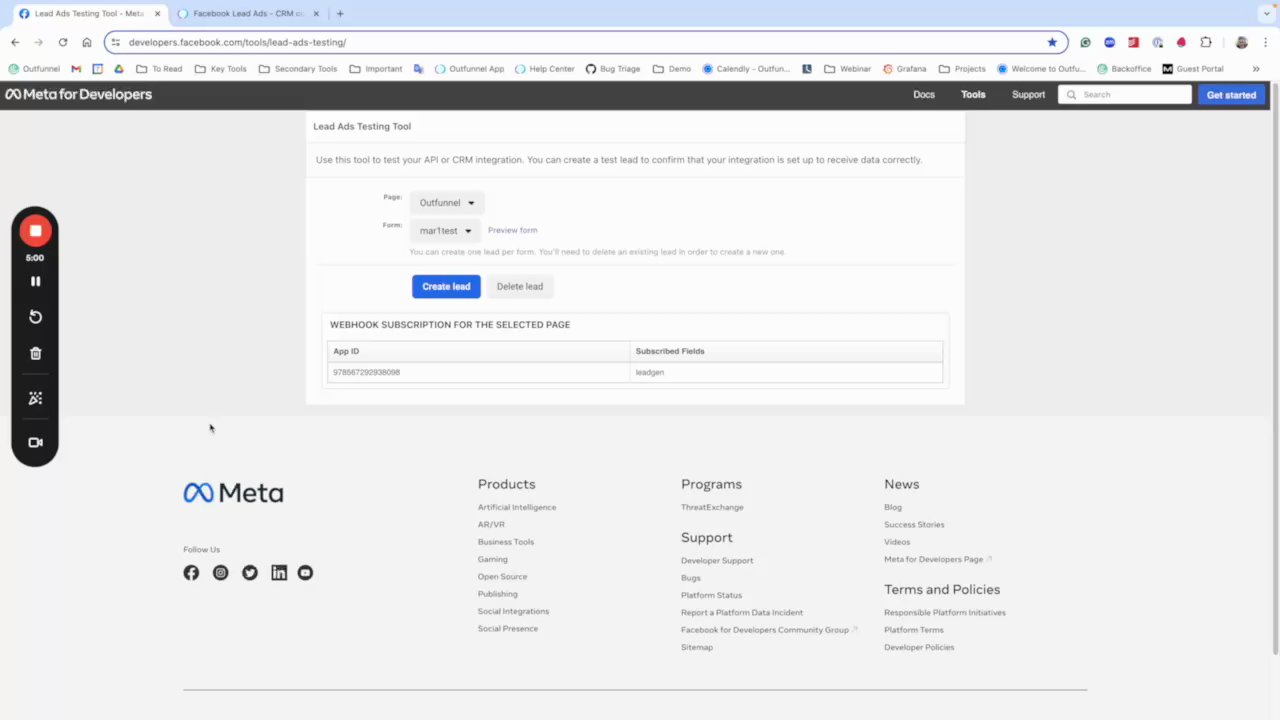
Task: Open the drawing effects tool in recorder
Action: tap(35, 398)
